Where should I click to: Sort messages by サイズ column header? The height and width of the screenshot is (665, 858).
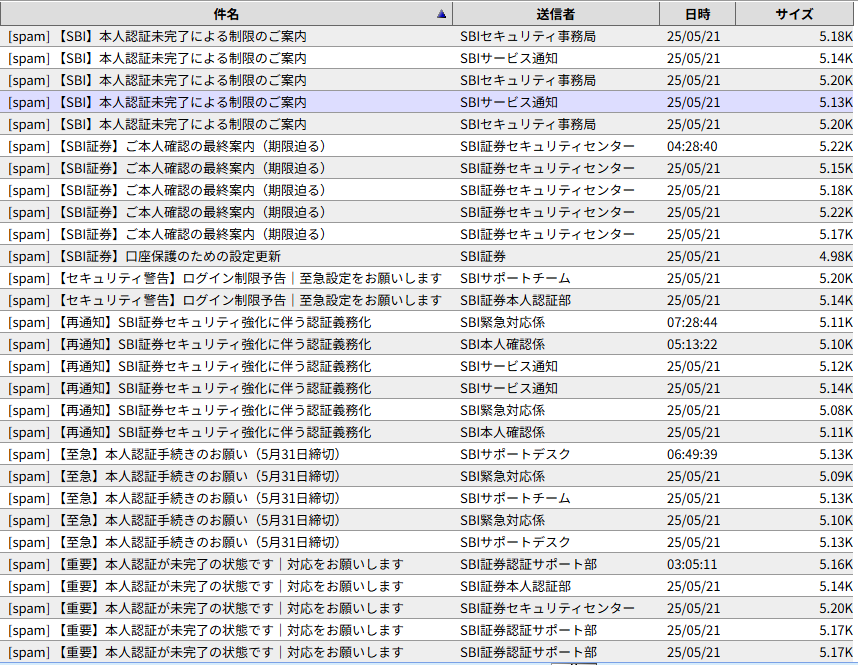pos(794,14)
